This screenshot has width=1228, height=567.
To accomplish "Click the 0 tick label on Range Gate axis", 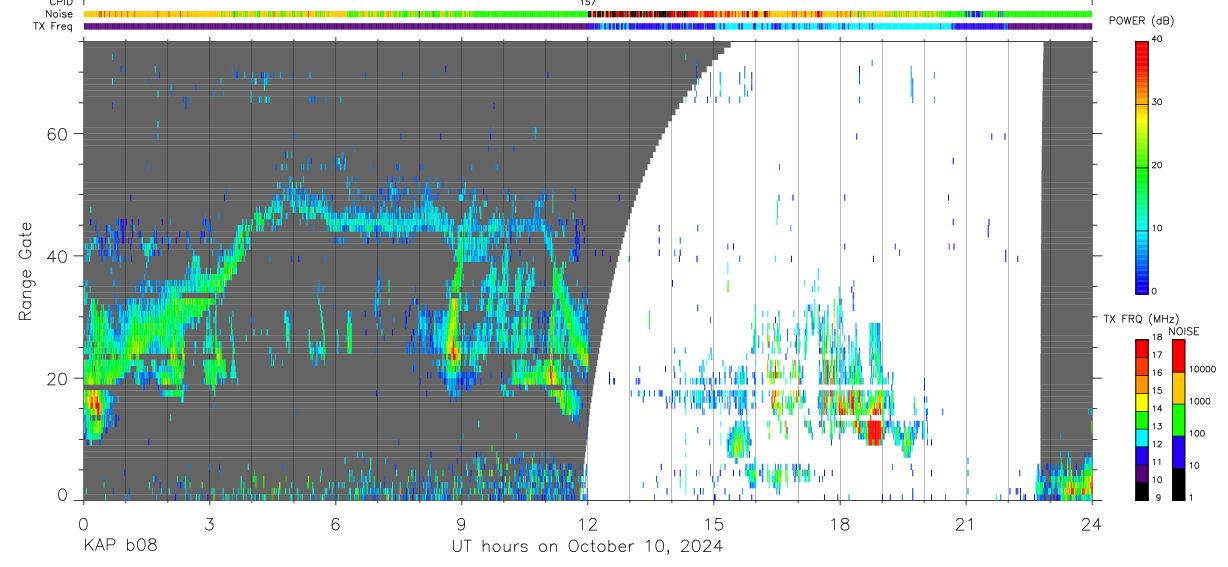I will tap(63, 495).
